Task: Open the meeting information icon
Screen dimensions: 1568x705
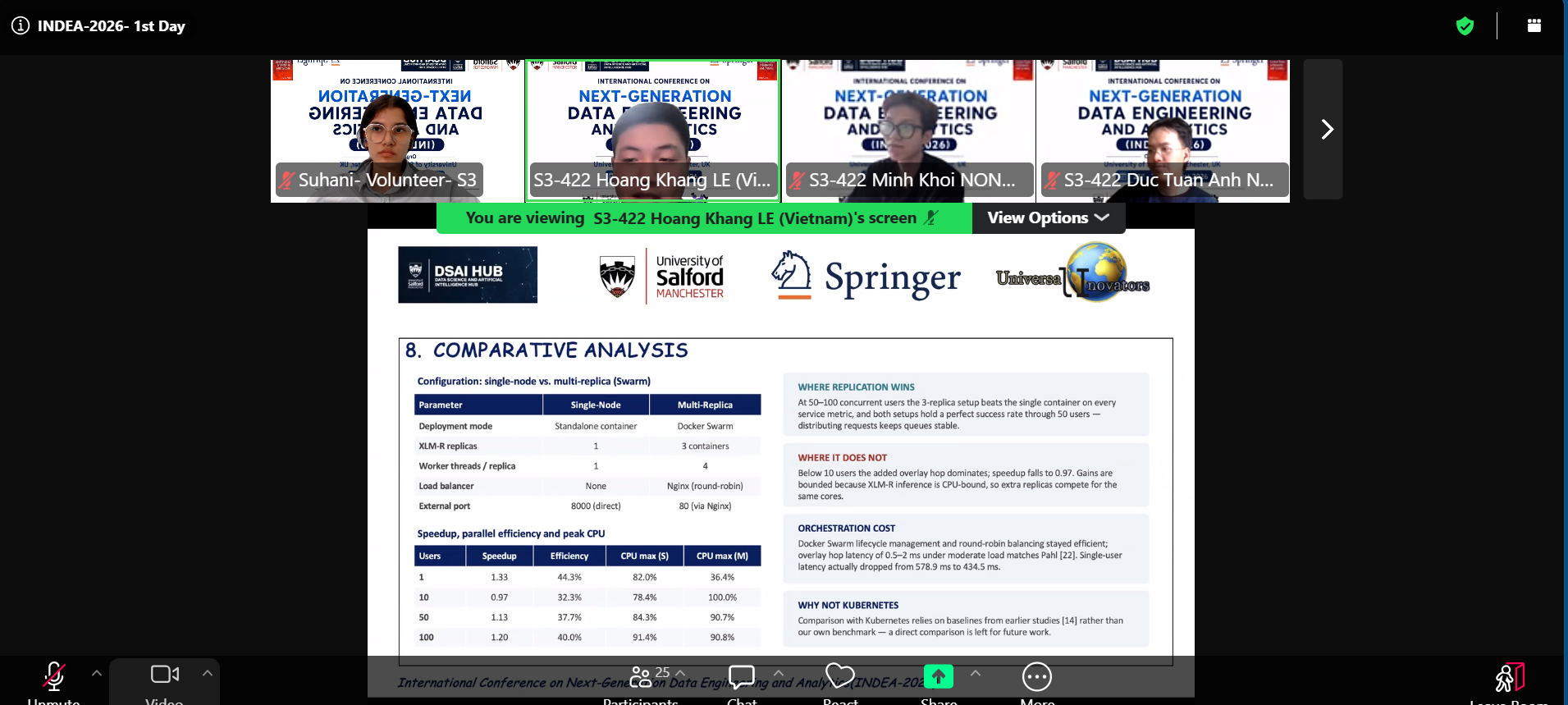Action: point(21,25)
